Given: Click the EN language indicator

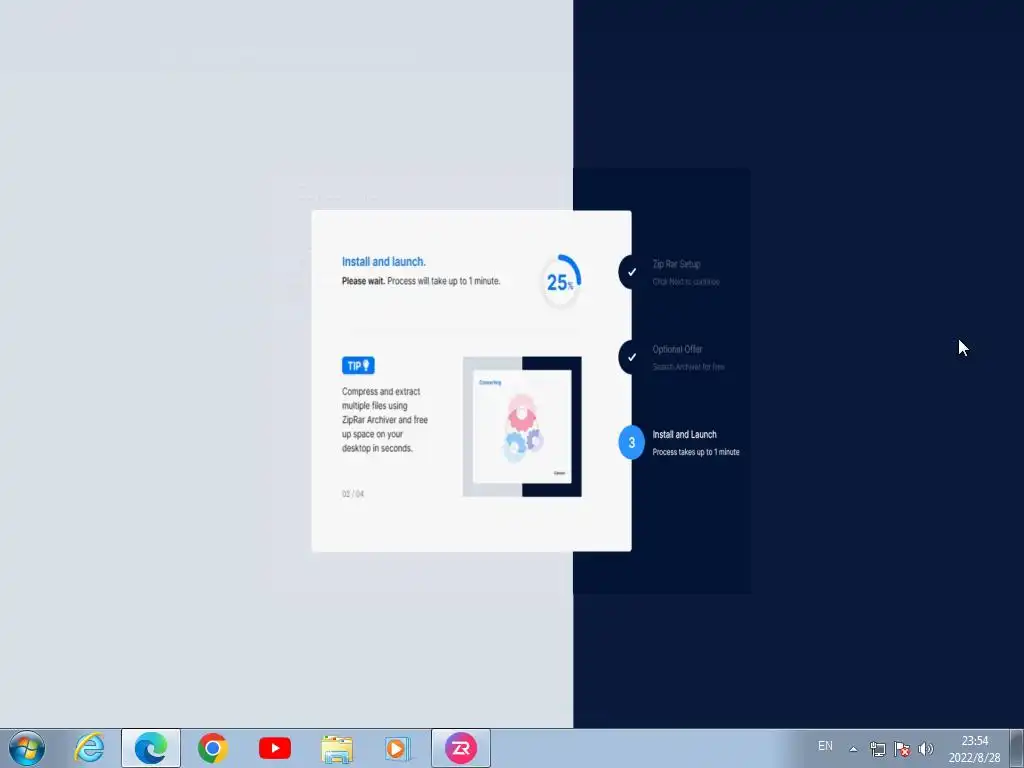Looking at the screenshot, I should [x=825, y=746].
